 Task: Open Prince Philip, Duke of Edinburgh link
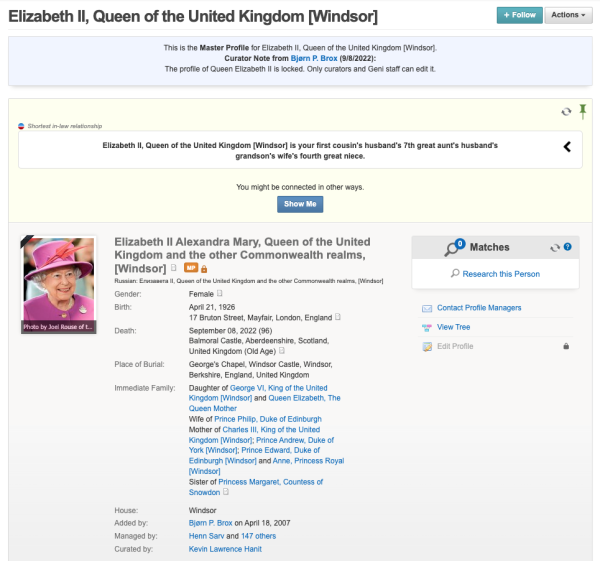(x=268, y=419)
